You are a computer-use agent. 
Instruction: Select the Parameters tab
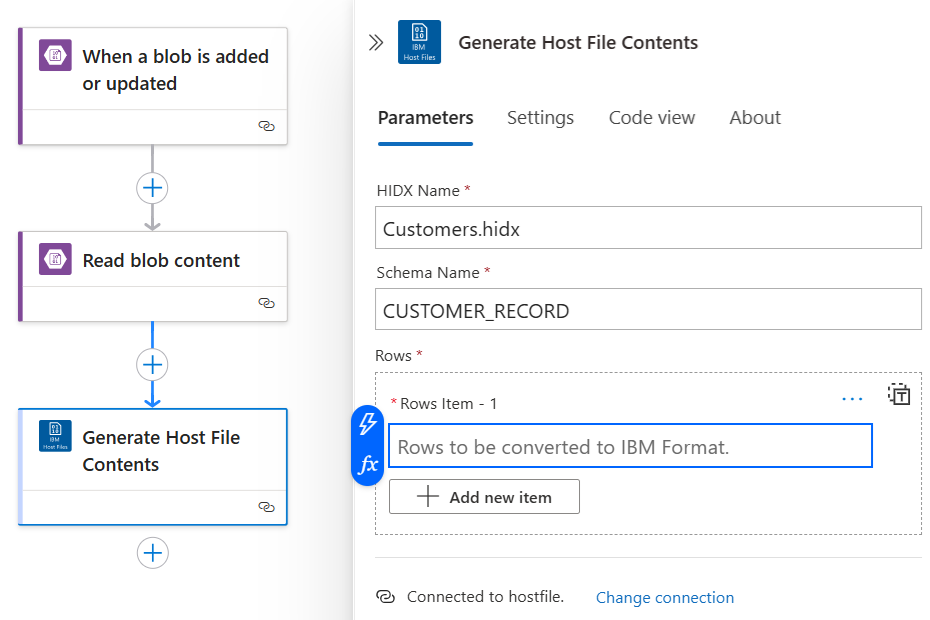click(x=425, y=118)
